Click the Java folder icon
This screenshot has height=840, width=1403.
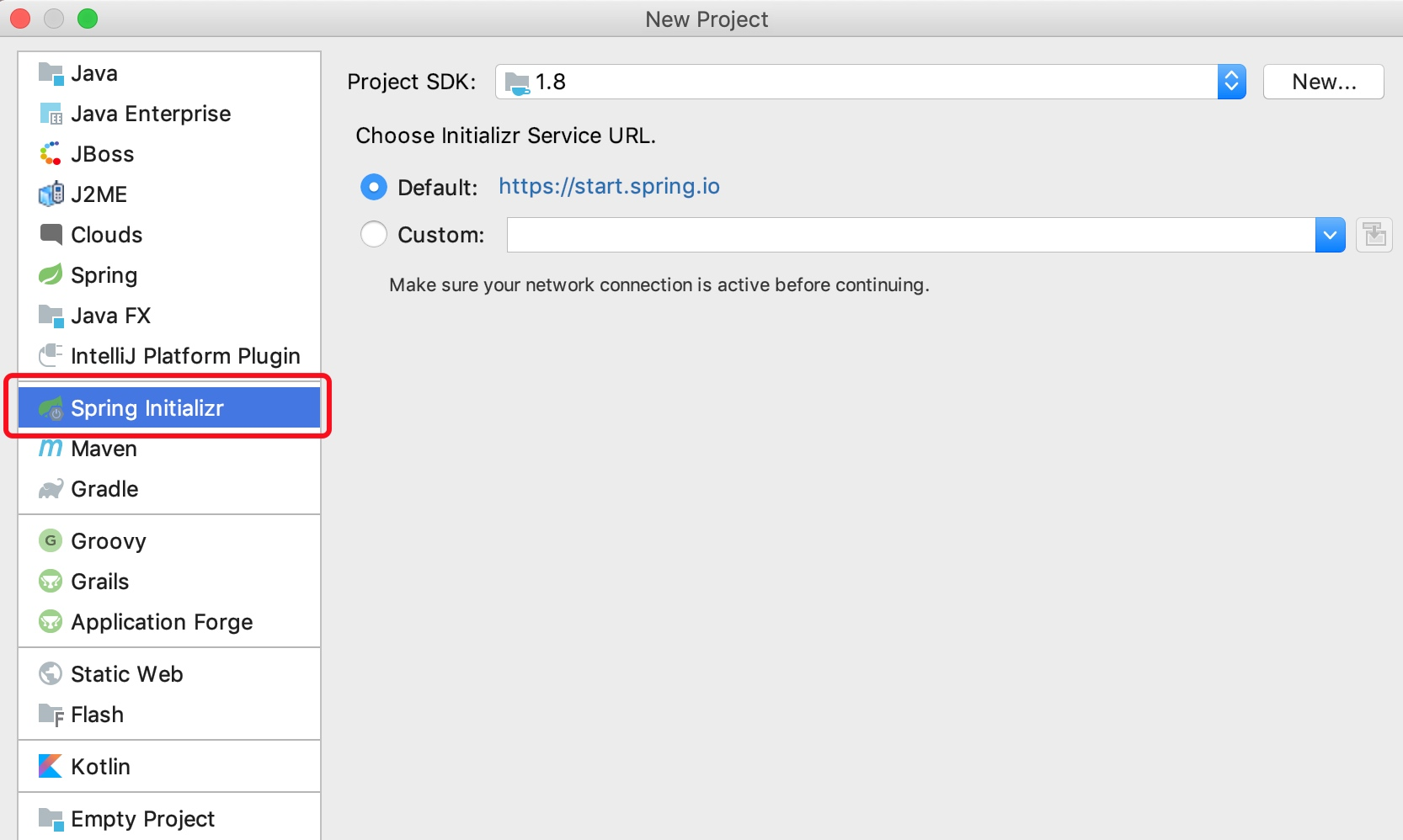pos(51,73)
